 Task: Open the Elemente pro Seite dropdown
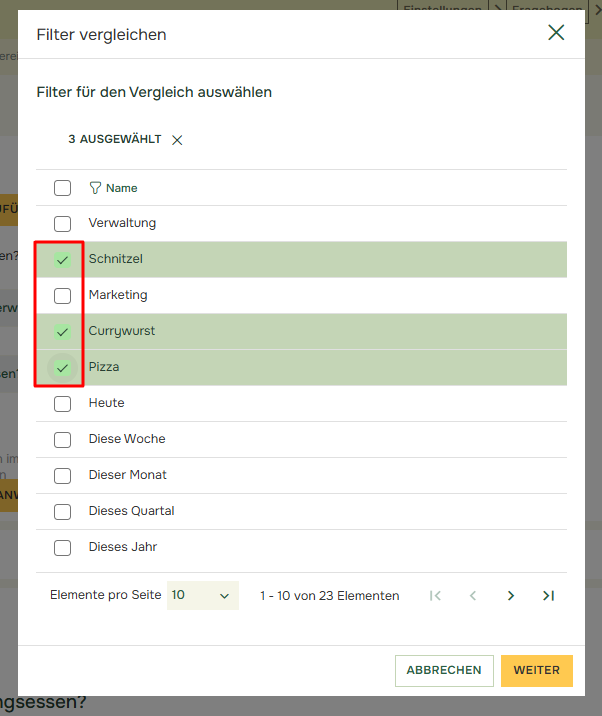click(x=202, y=595)
